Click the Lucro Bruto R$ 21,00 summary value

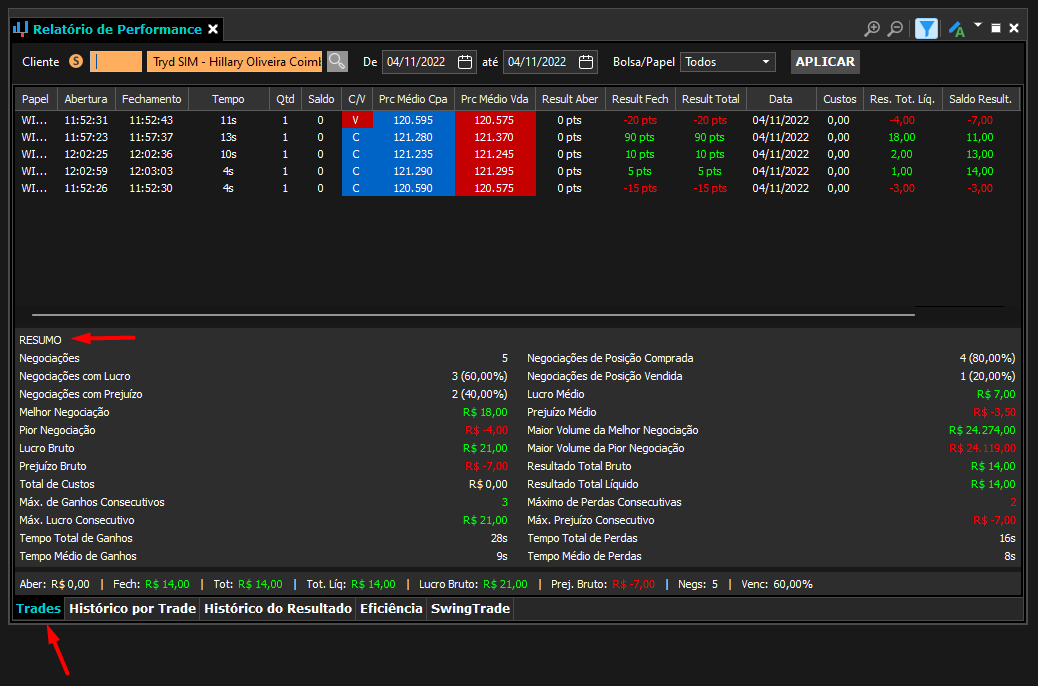coord(485,448)
